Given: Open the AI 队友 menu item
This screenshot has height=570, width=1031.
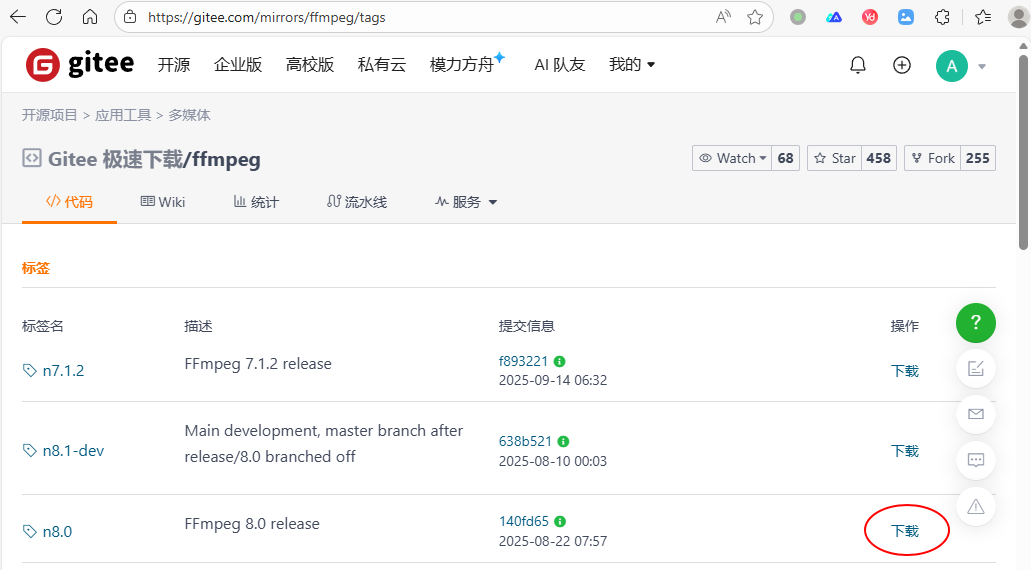Looking at the screenshot, I should tap(560, 64).
